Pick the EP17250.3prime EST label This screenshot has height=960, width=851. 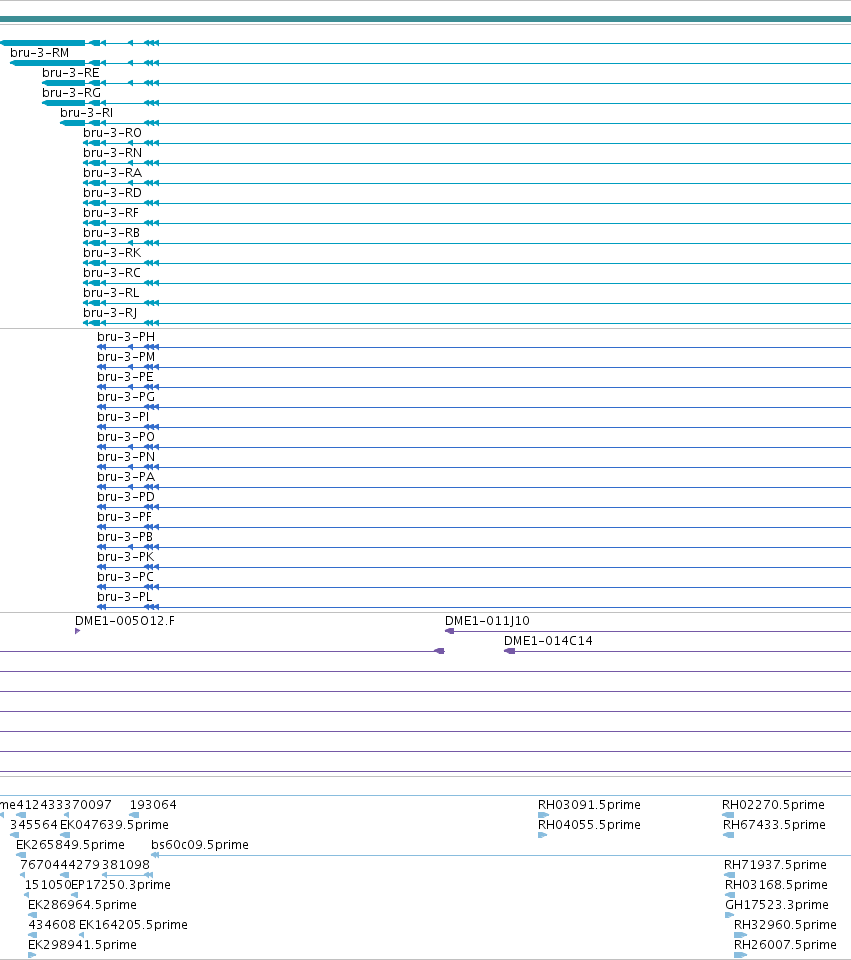(x=121, y=885)
